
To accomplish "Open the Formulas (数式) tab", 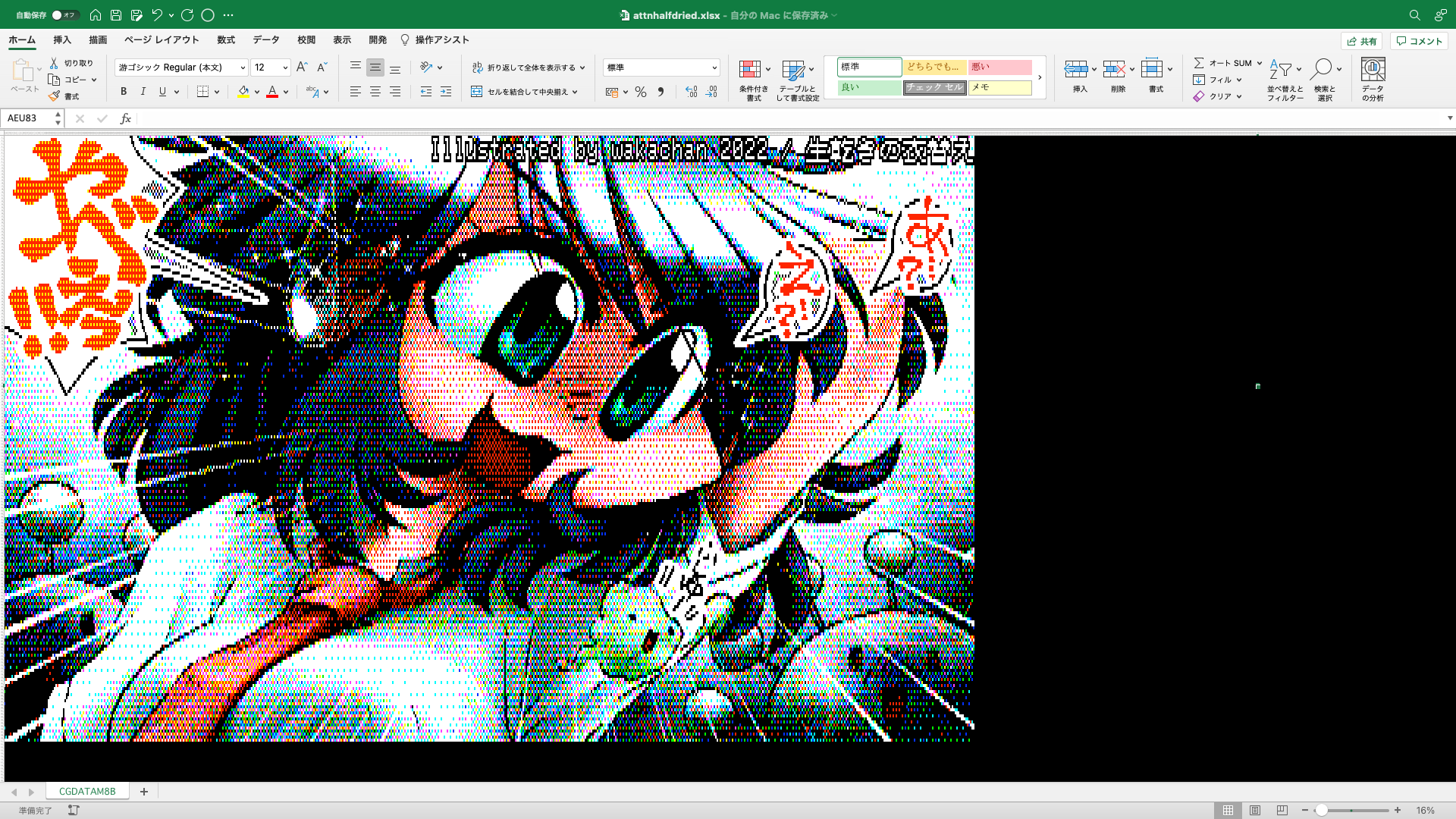I will 226,40.
